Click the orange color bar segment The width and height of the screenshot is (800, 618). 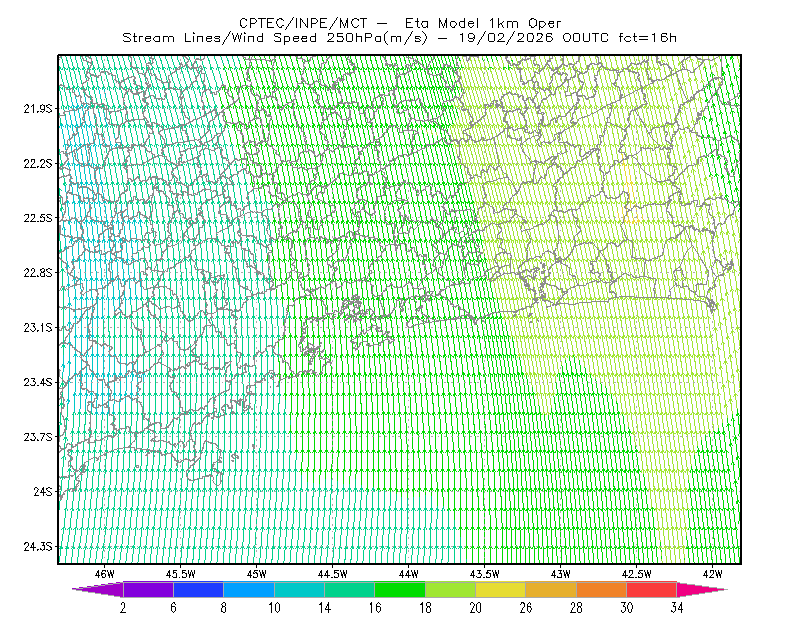(x=602, y=589)
